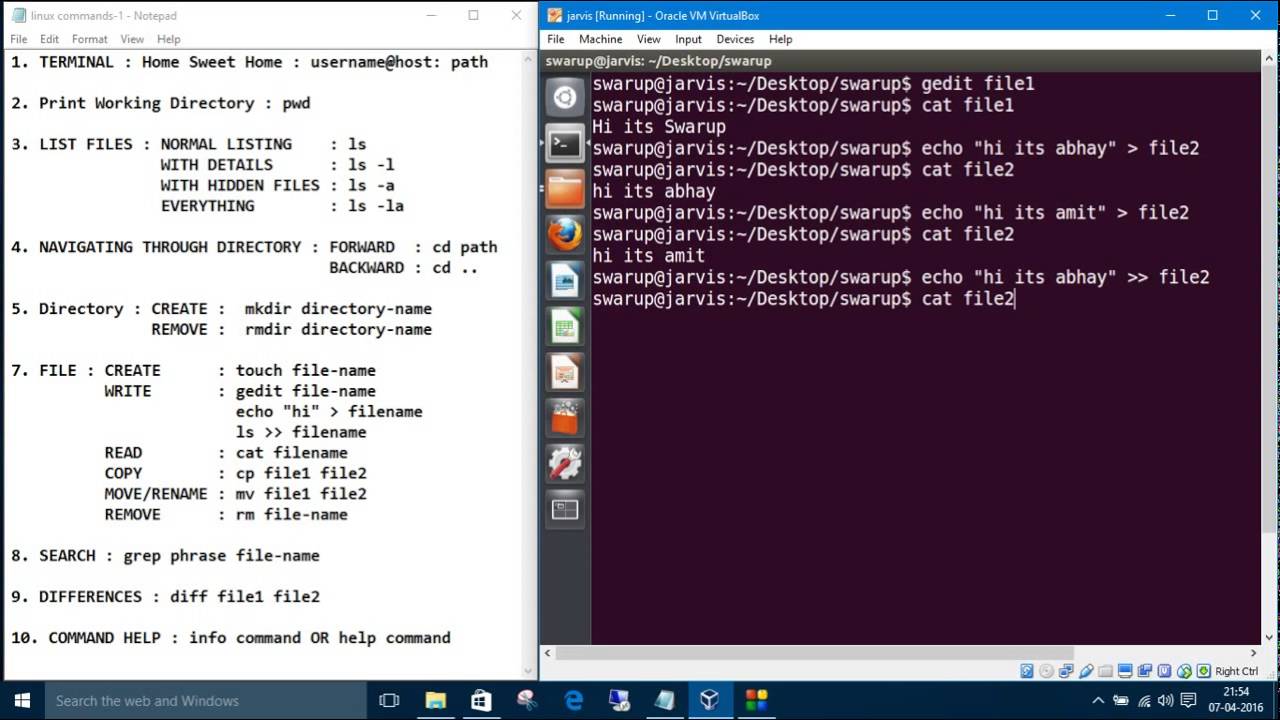Open LibreOffice Calc from Ubuntu launcher
Image resolution: width=1280 pixels, height=720 pixels.
click(x=565, y=326)
